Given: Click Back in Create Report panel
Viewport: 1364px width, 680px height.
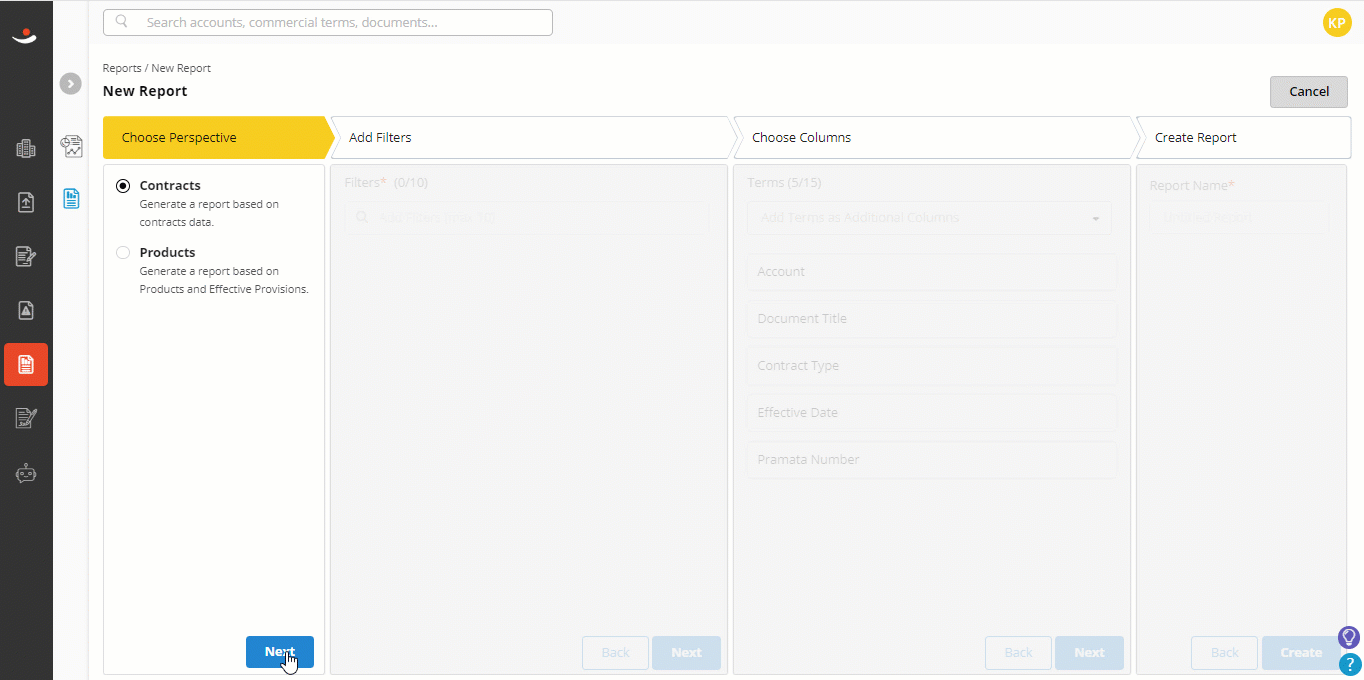Looking at the screenshot, I should tap(1225, 652).
